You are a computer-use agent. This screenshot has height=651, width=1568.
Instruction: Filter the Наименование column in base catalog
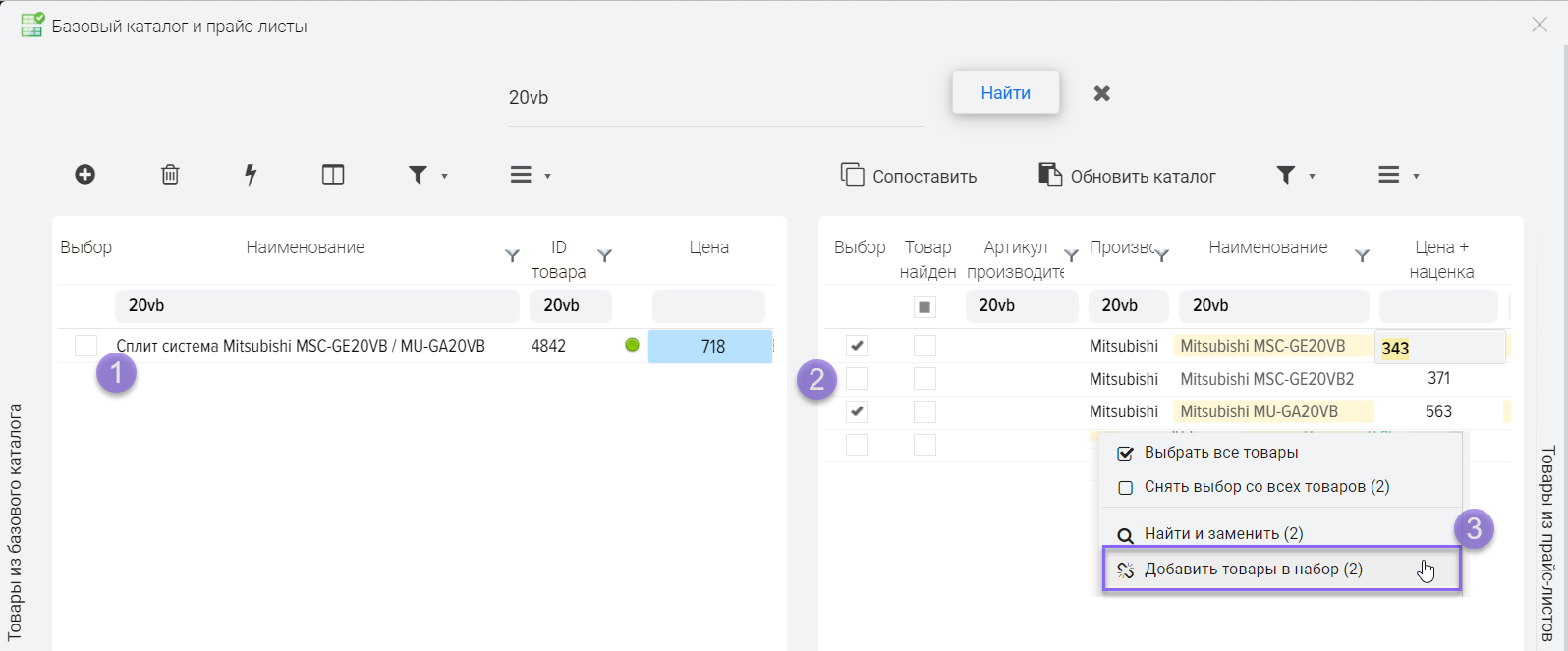[512, 256]
